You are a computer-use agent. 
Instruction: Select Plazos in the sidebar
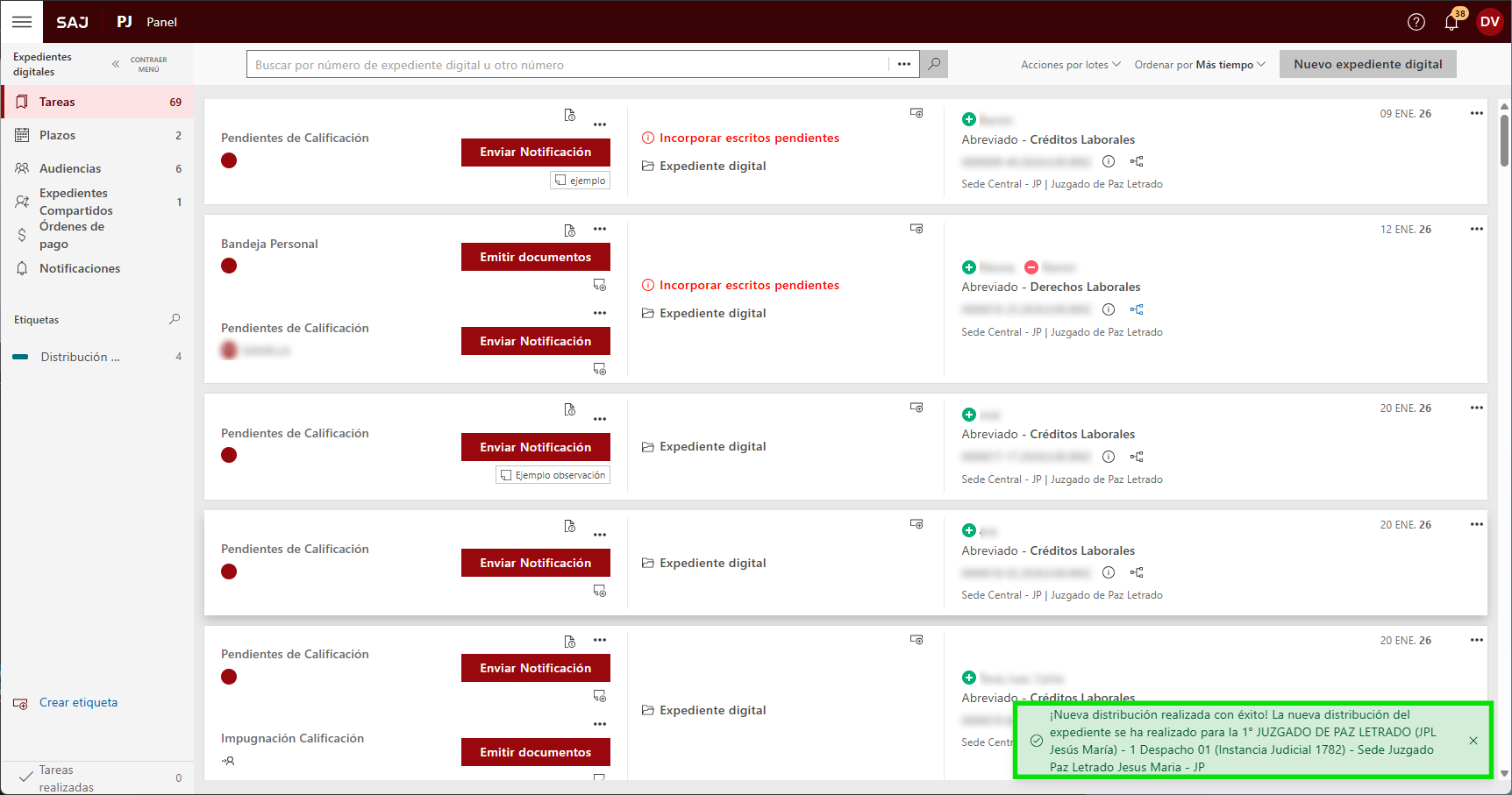click(x=58, y=135)
